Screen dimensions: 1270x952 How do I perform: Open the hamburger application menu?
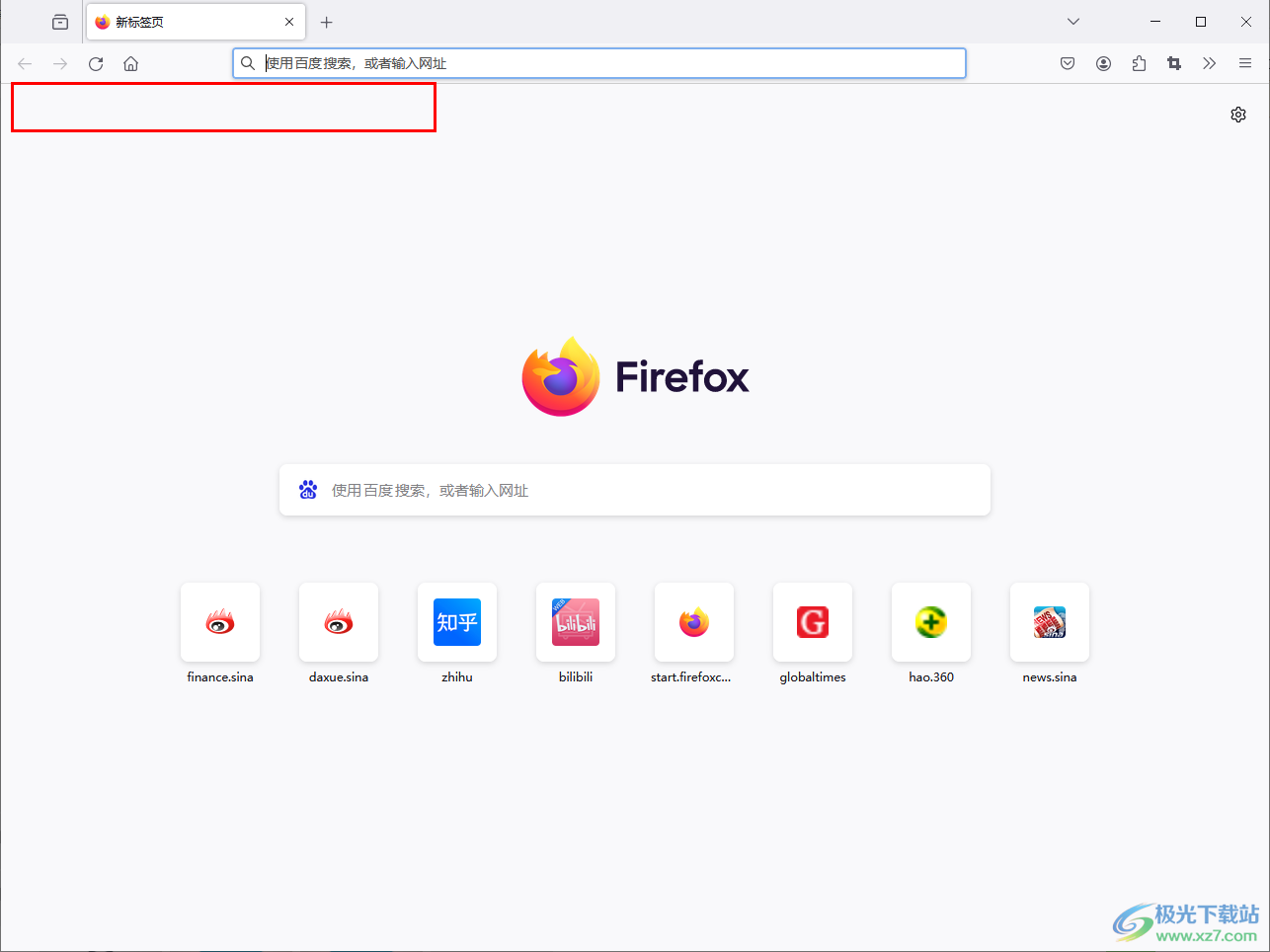coord(1245,63)
